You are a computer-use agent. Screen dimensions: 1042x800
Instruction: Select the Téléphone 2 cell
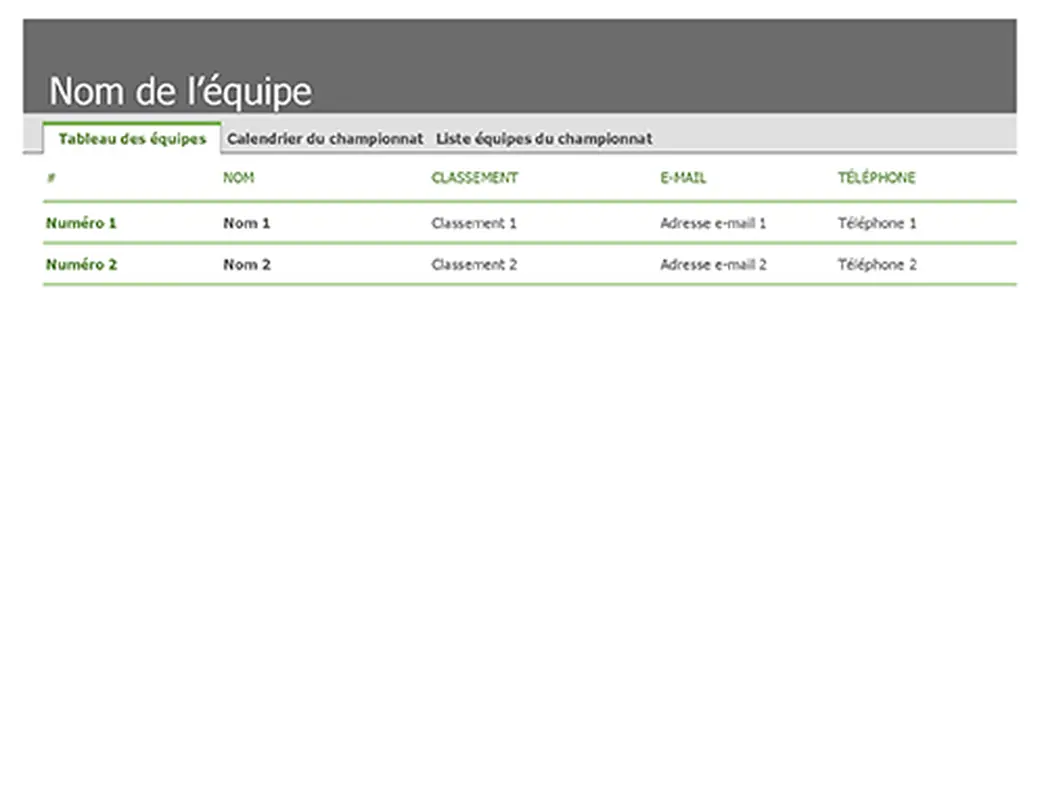(x=874, y=264)
